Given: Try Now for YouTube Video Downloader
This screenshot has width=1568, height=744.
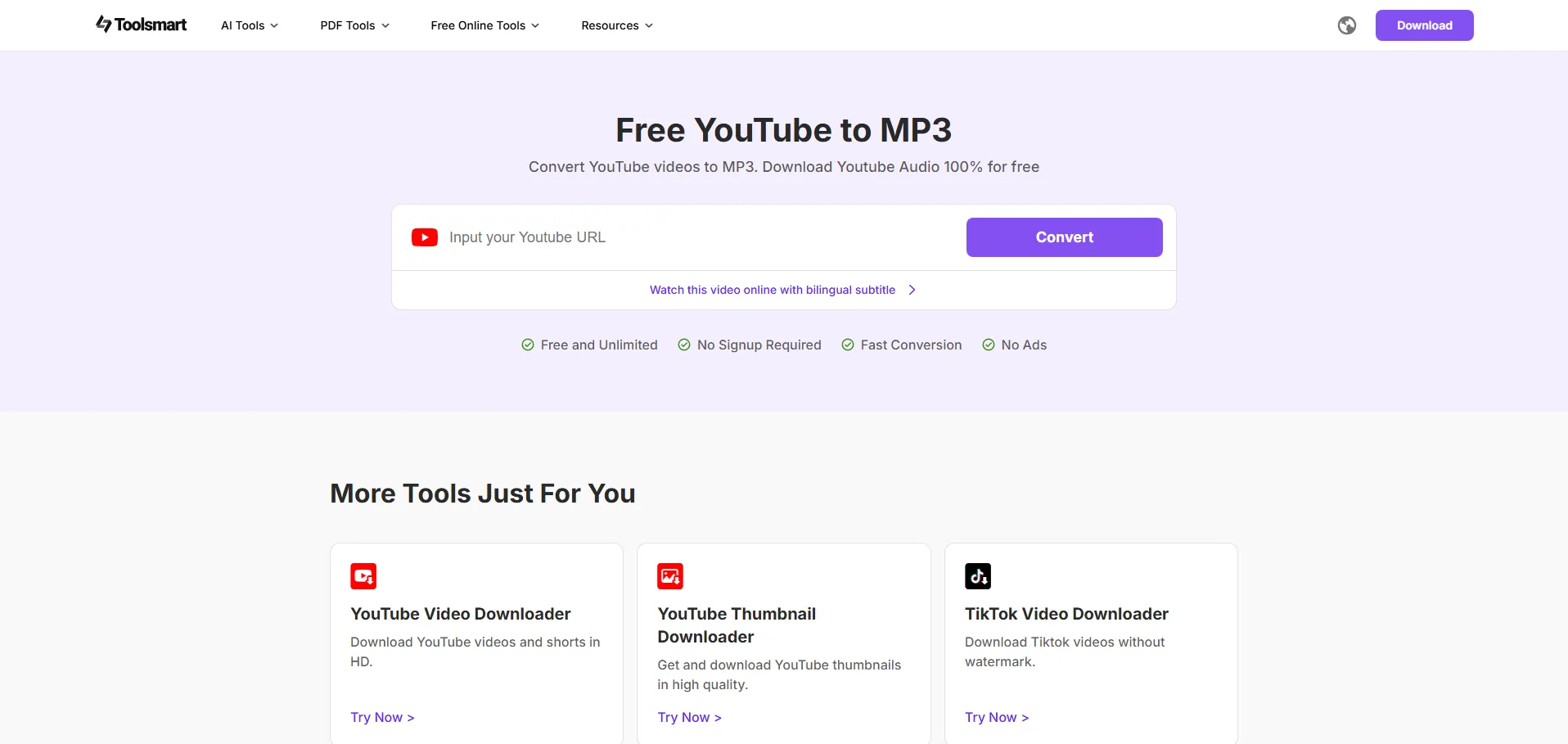Looking at the screenshot, I should [382, 717].
